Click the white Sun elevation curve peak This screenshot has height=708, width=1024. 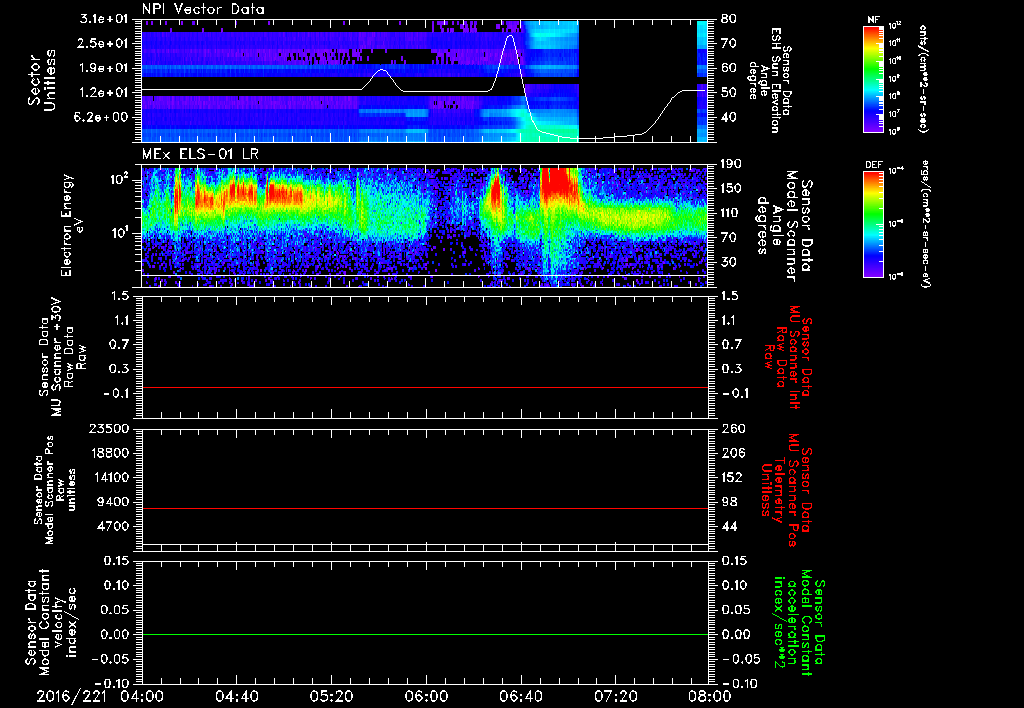click(x=510, y=35)
